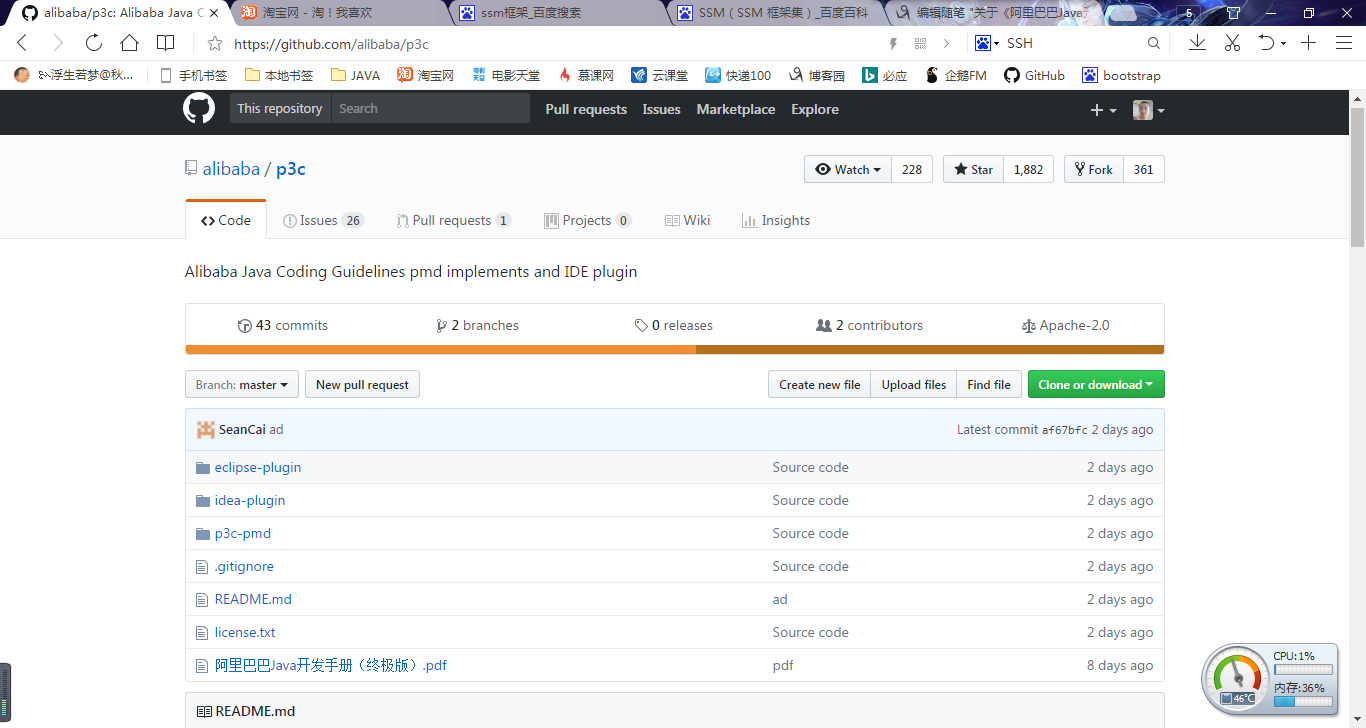Add a new browser tab with plus icon
This screenshot has height=728, width=1366.
pyautogui.click(x=1307, y=43)
